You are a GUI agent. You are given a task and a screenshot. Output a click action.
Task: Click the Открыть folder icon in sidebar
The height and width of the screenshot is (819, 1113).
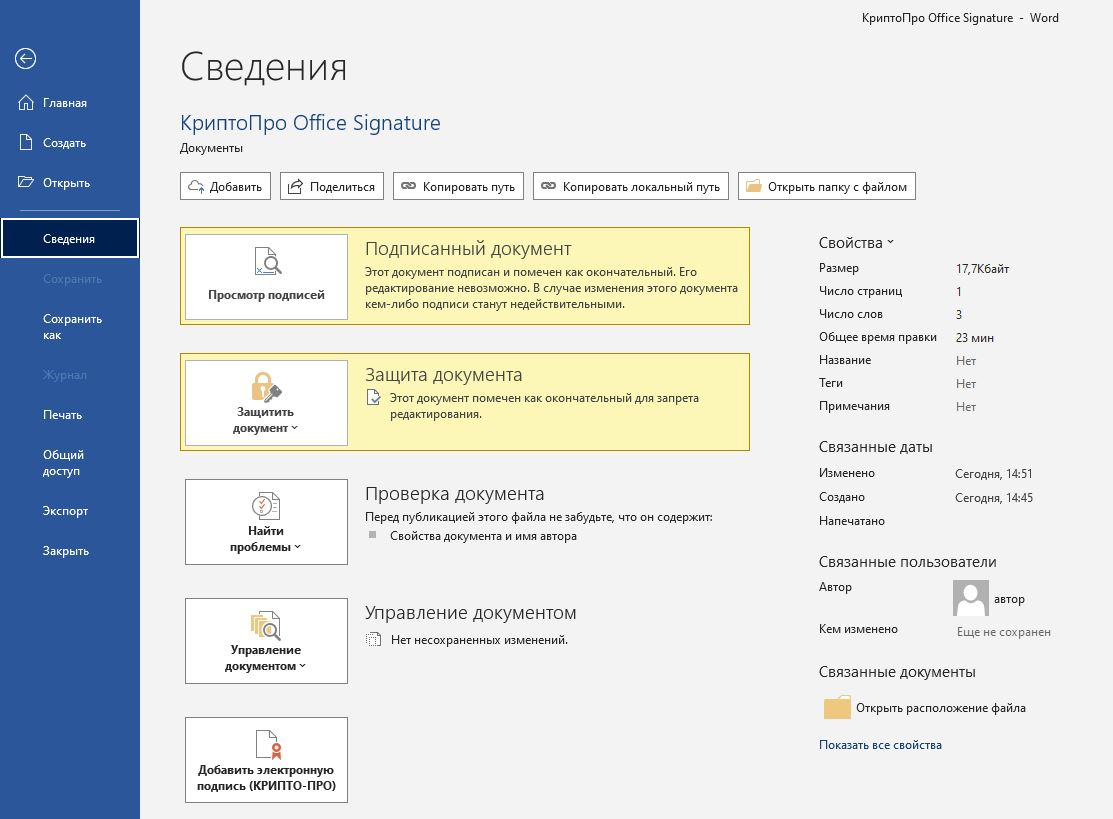pos(27,183)
